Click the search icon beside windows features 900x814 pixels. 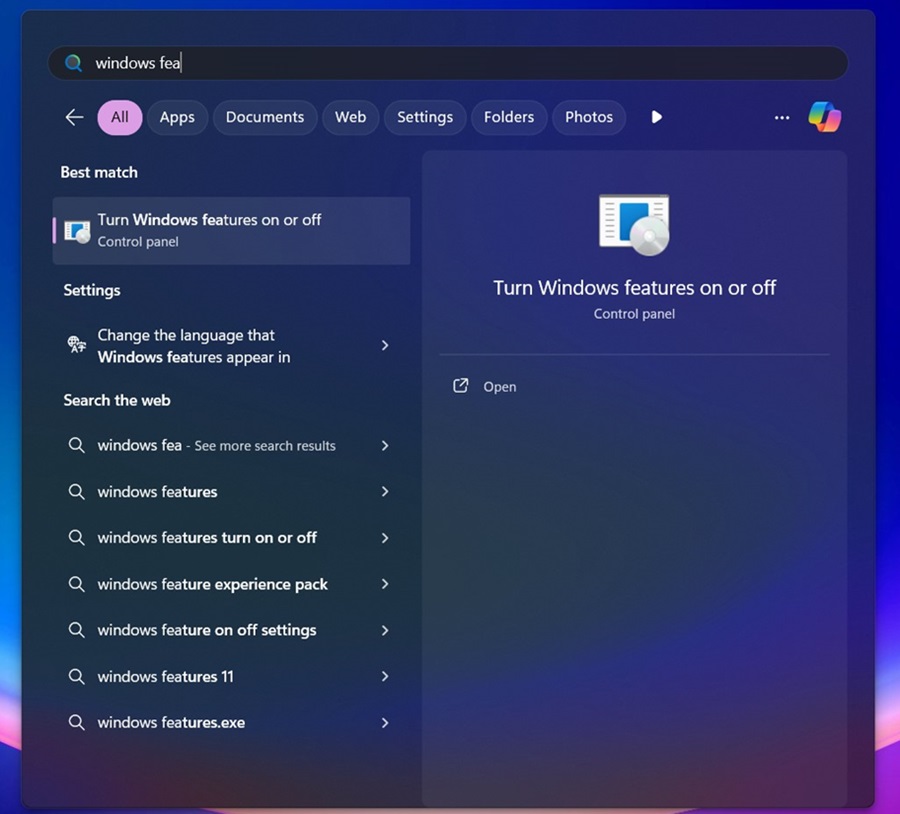[77, 492]
